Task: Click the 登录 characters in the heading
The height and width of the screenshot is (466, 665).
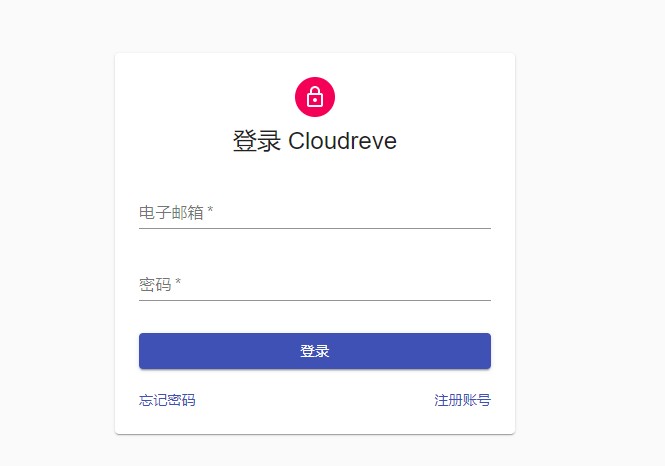Action: coord(256,142)
